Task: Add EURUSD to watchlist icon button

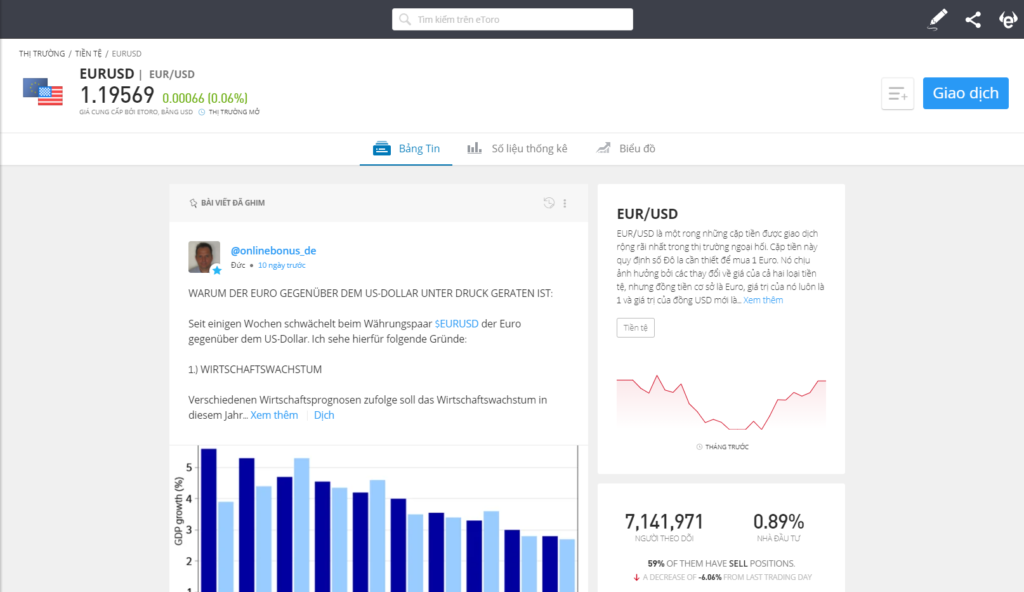Action: [898, 93]
